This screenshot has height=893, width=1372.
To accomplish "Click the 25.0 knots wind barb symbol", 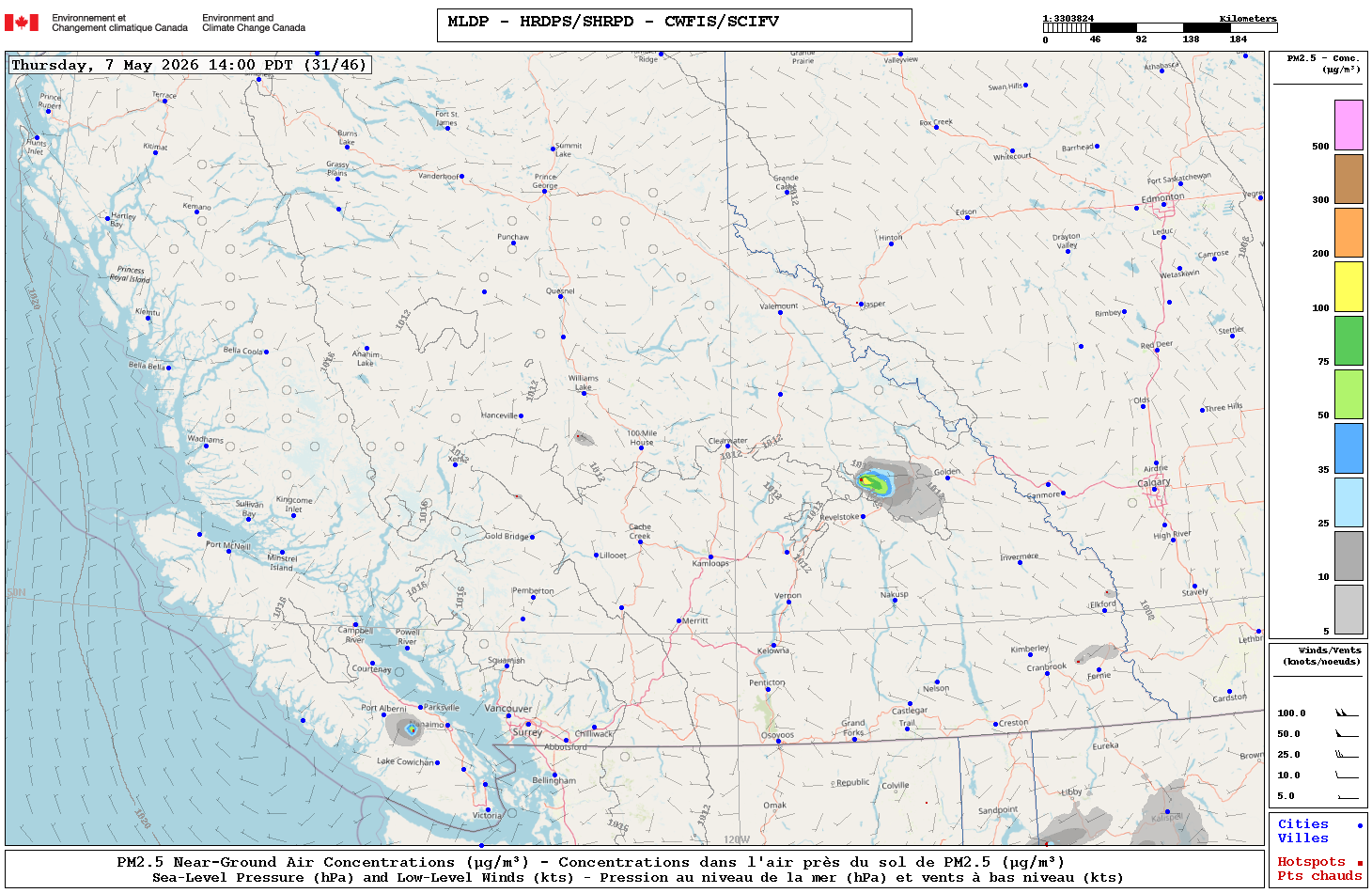I will pos(1347,755).
